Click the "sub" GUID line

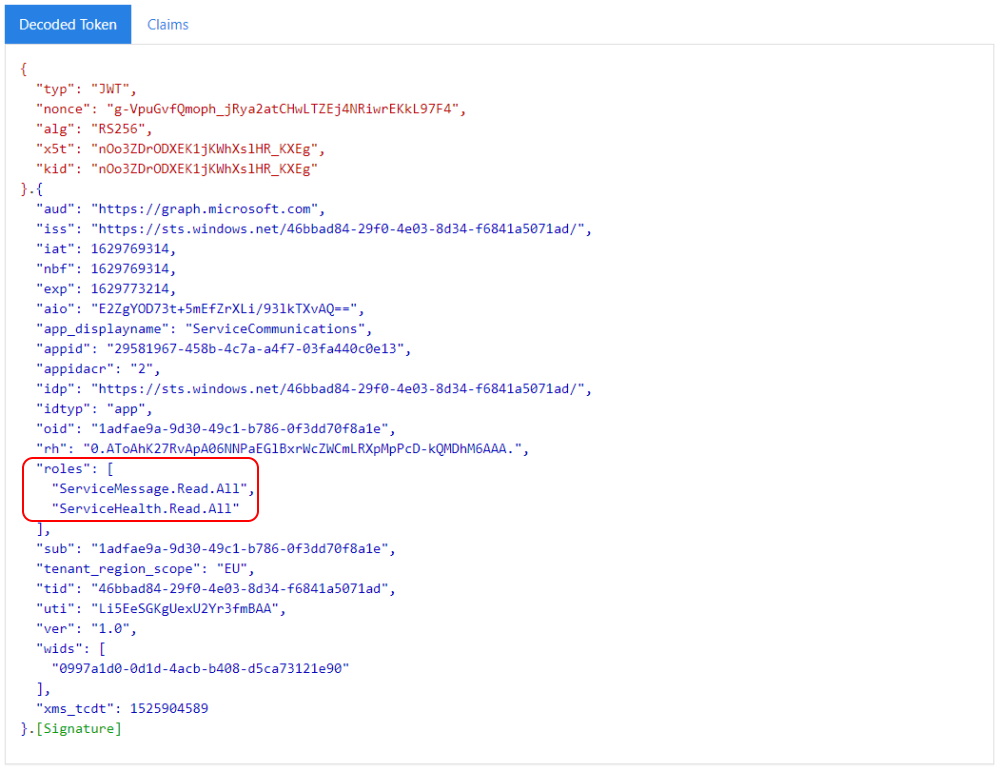coord(216,549)
